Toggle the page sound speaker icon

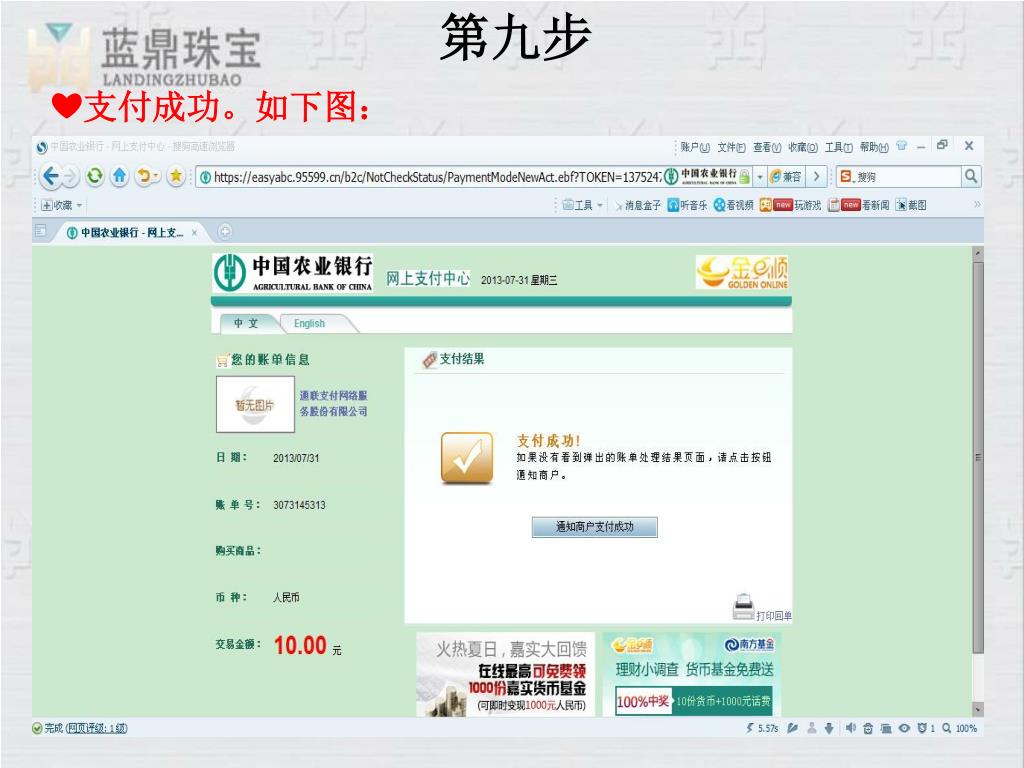tap(850, 728)
